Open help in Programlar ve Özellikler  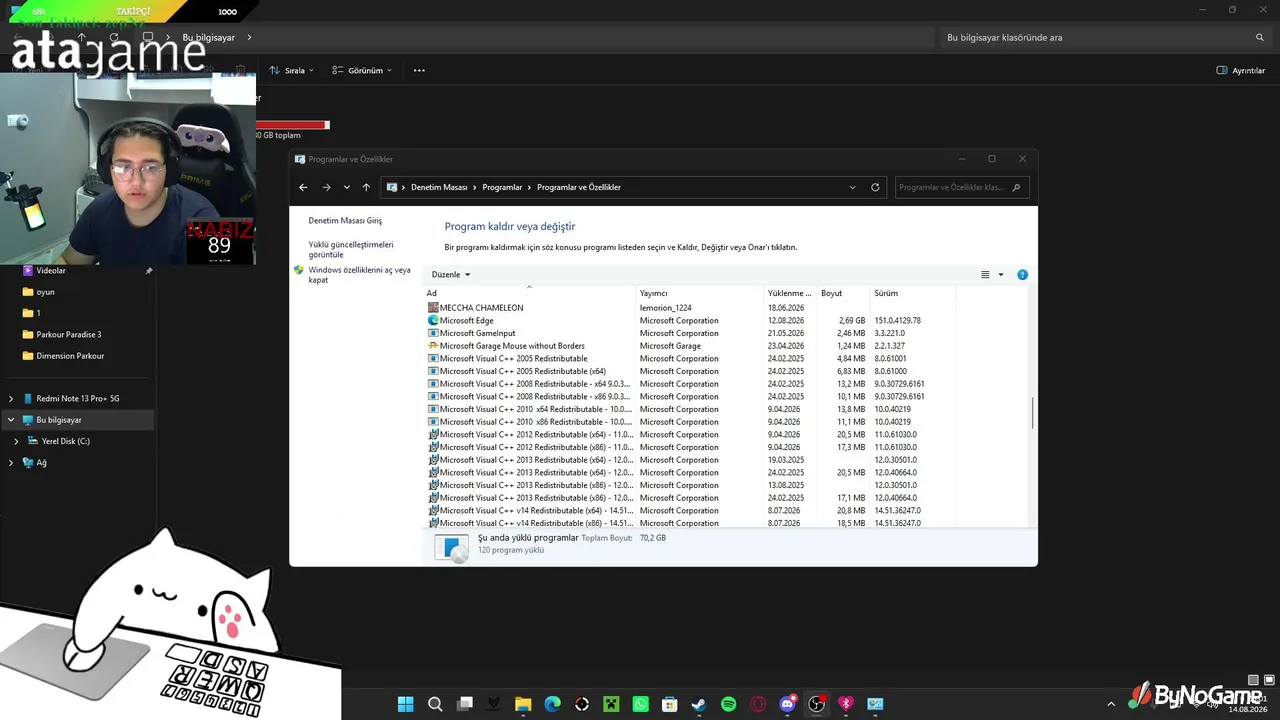pyautogui.click(x=1022, y=274)
